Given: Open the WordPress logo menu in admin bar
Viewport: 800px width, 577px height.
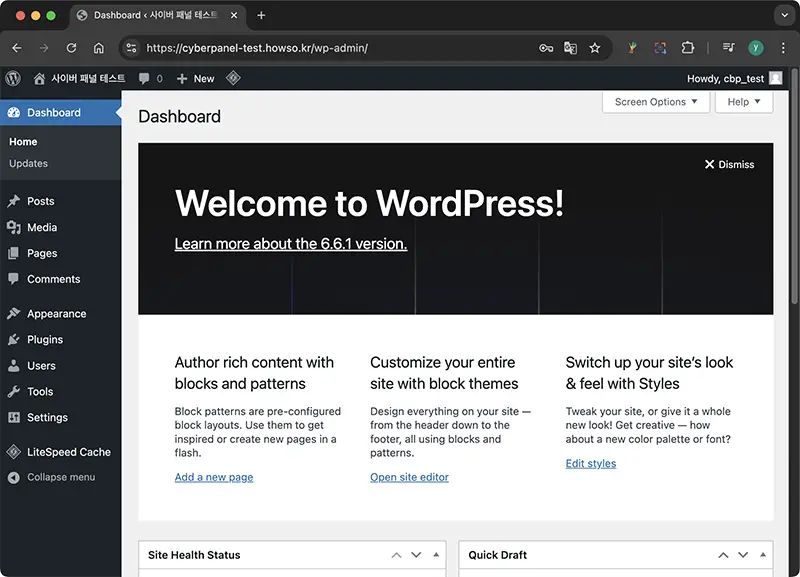Looking at the screenshot, I should (13, 78).
